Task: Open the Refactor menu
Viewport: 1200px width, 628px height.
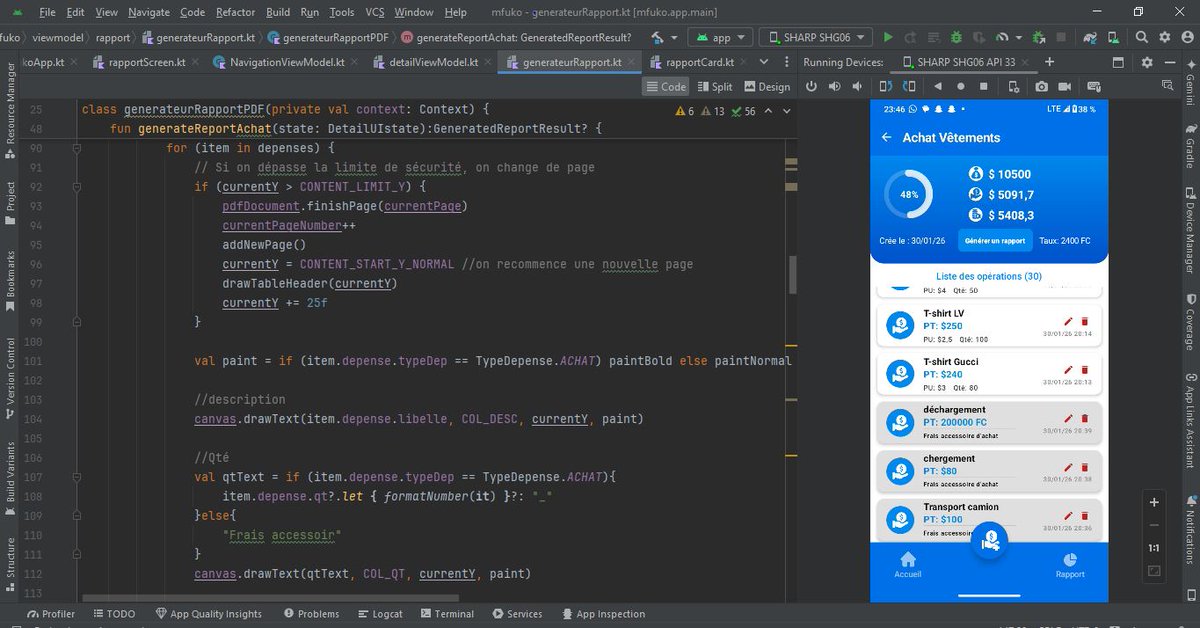Action: (236, 12)
